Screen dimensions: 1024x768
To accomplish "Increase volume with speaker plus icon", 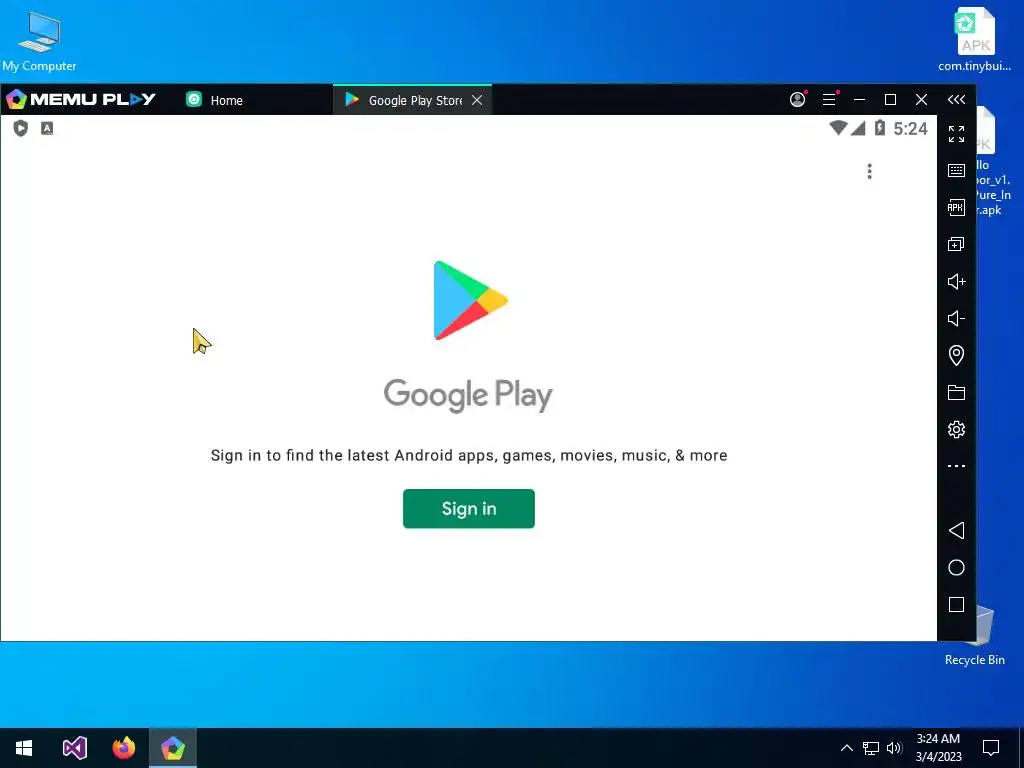I will (956, 281).
